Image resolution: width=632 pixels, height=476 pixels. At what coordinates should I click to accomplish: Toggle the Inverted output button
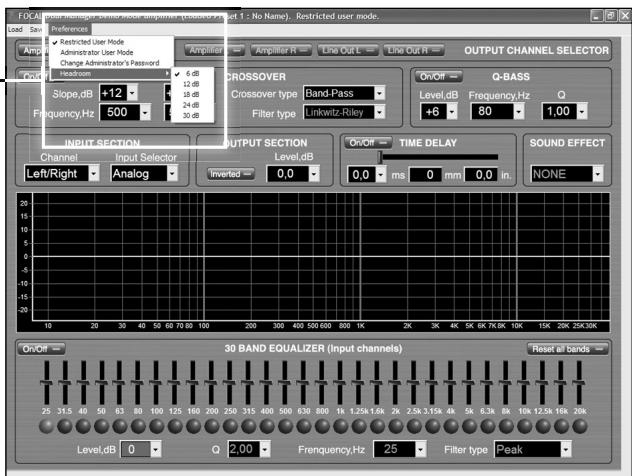pos(231,174)
